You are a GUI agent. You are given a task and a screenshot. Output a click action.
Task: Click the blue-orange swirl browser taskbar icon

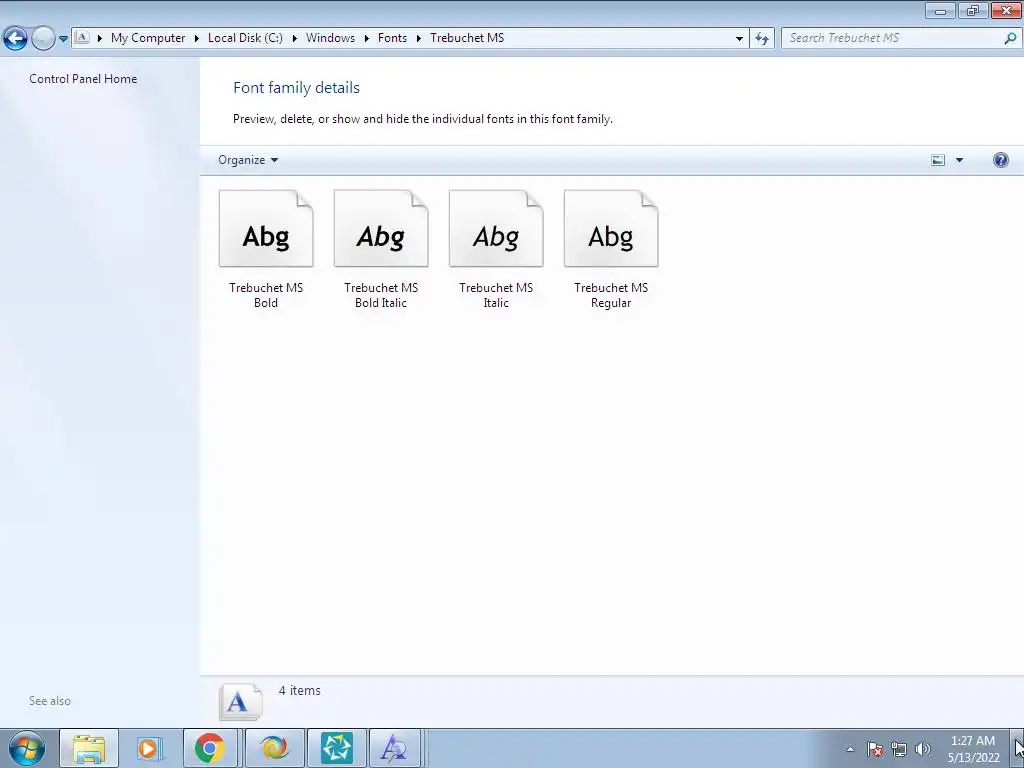point(274,748)
